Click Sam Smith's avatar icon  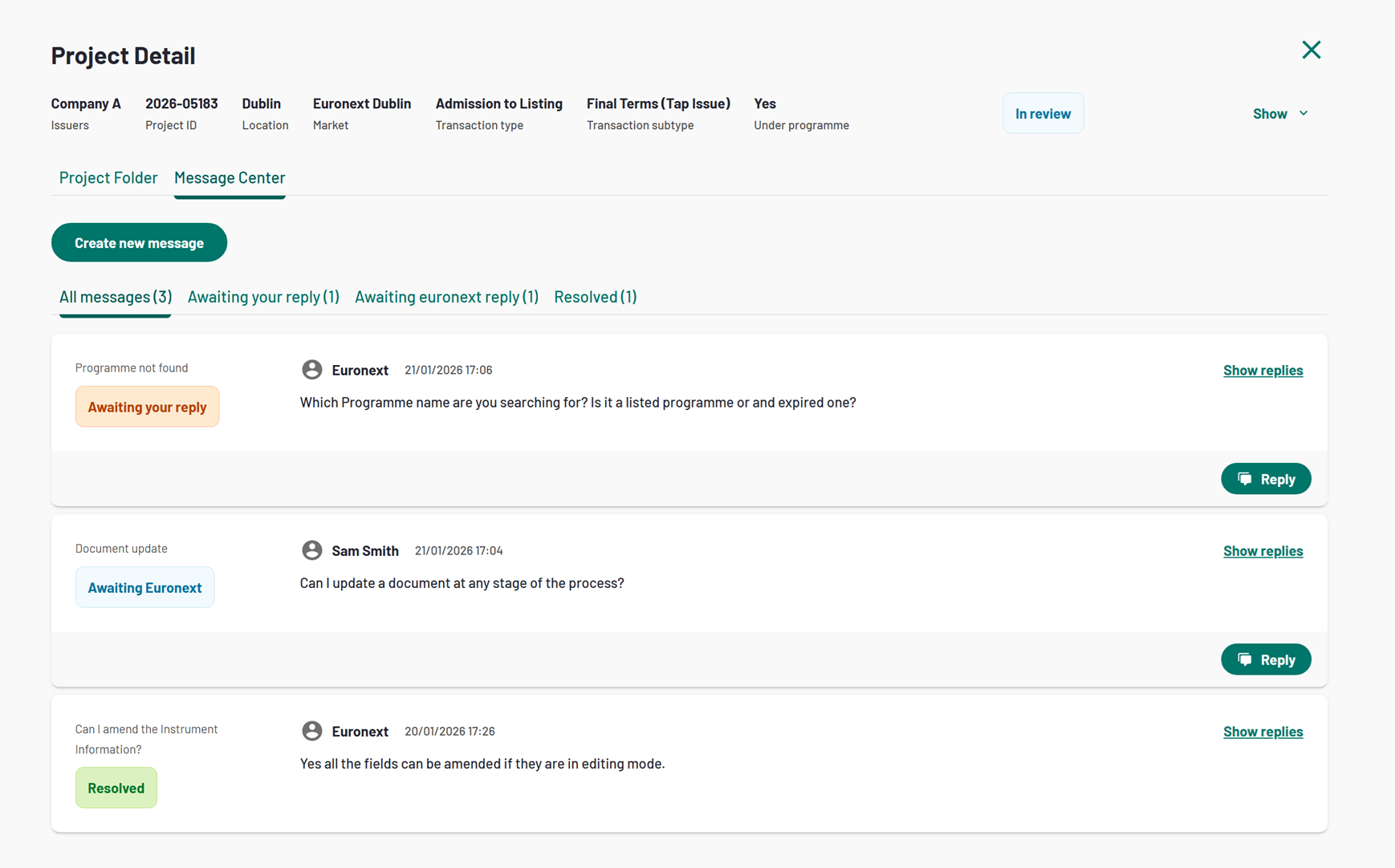[x=312, y=550]
